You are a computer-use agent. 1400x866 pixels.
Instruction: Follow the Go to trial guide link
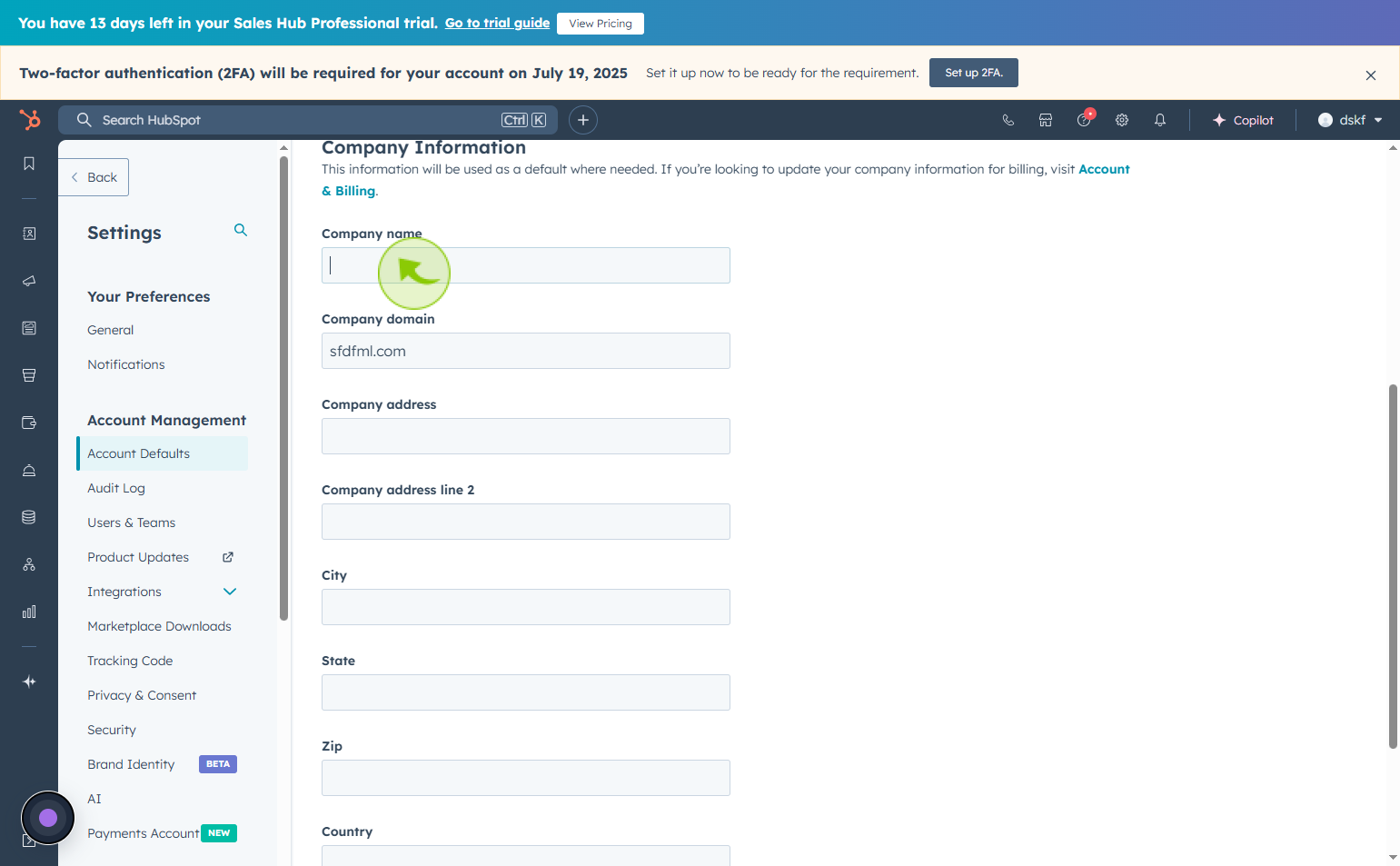(497, 23)
